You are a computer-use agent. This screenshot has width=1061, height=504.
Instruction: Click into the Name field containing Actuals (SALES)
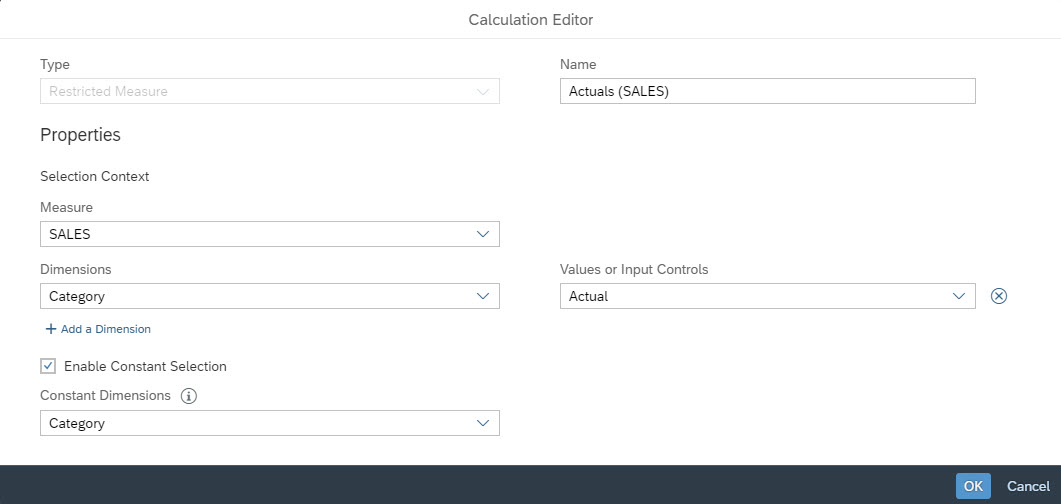pos(768,91)
